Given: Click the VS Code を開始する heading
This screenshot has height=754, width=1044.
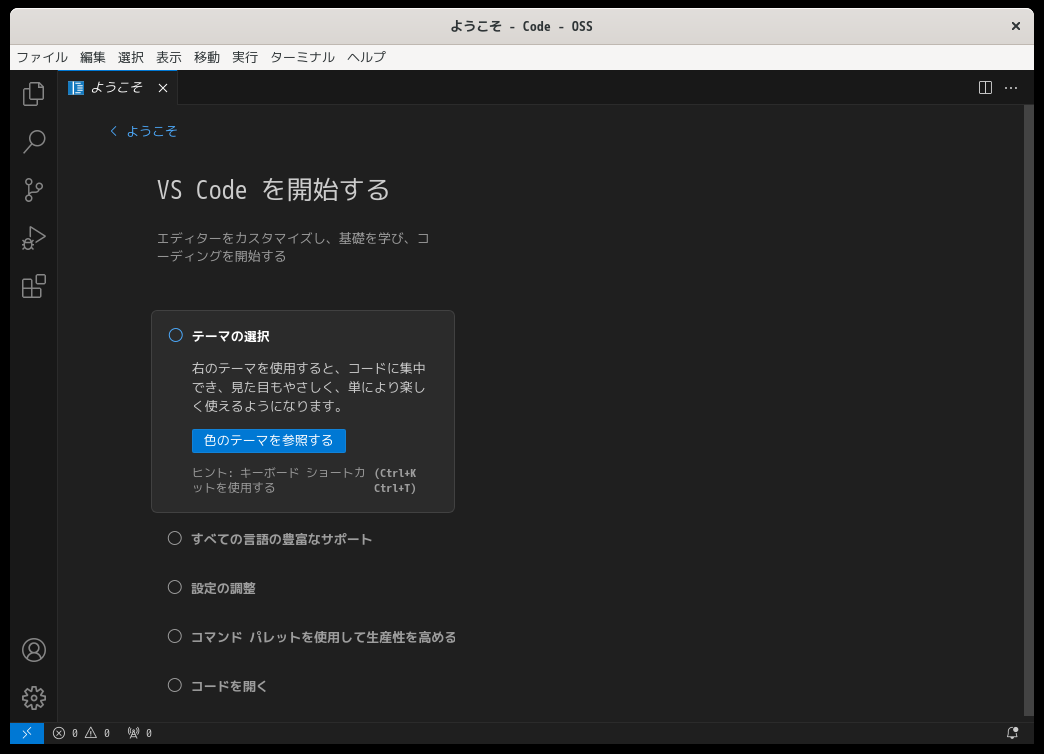Looking at the screenshot, I should click(273, 190).
